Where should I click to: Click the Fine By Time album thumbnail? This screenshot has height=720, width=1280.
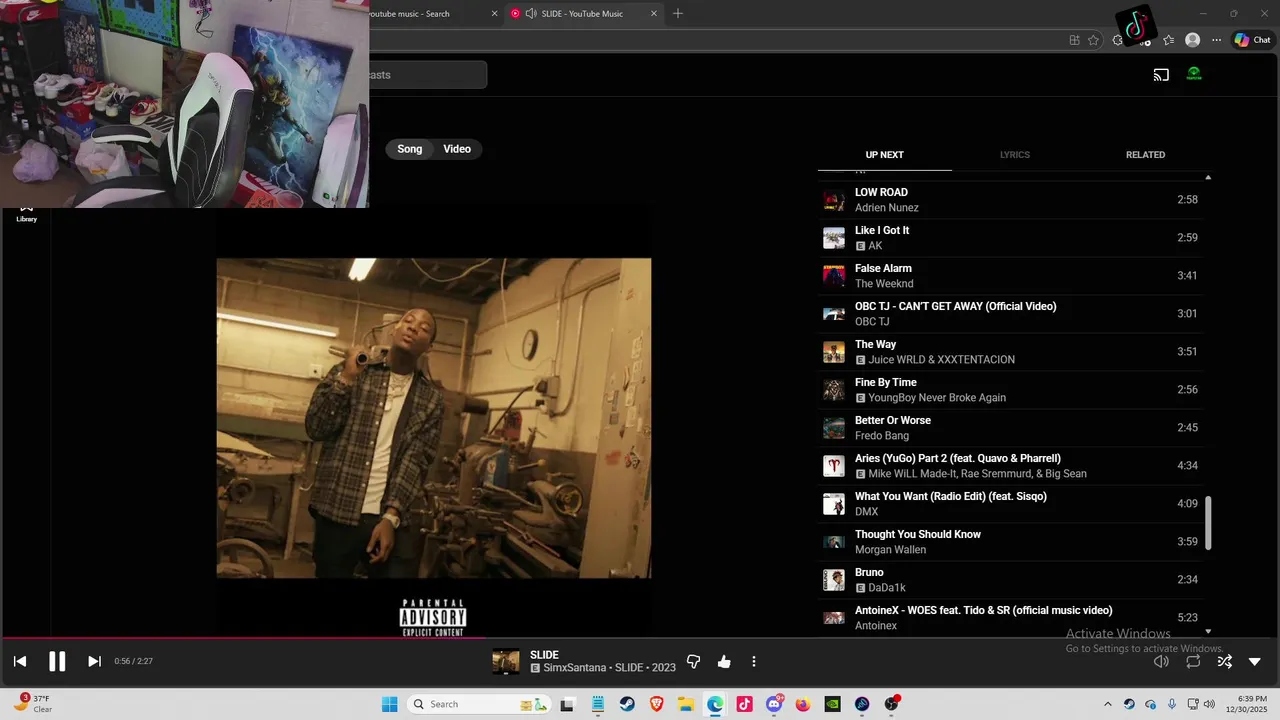pyautogui.click(x=834, y=390)
